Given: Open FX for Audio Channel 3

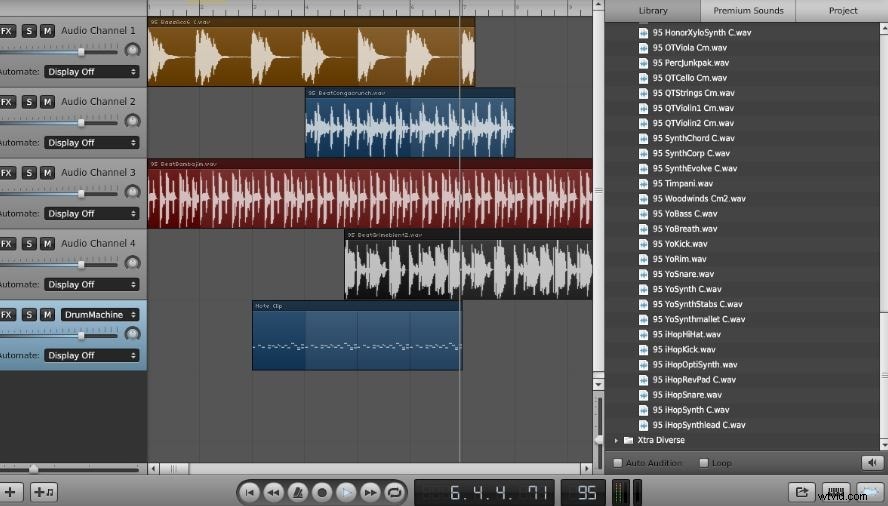Looking at the screenshot, I should pyautogui.click(x=6, y=172).
